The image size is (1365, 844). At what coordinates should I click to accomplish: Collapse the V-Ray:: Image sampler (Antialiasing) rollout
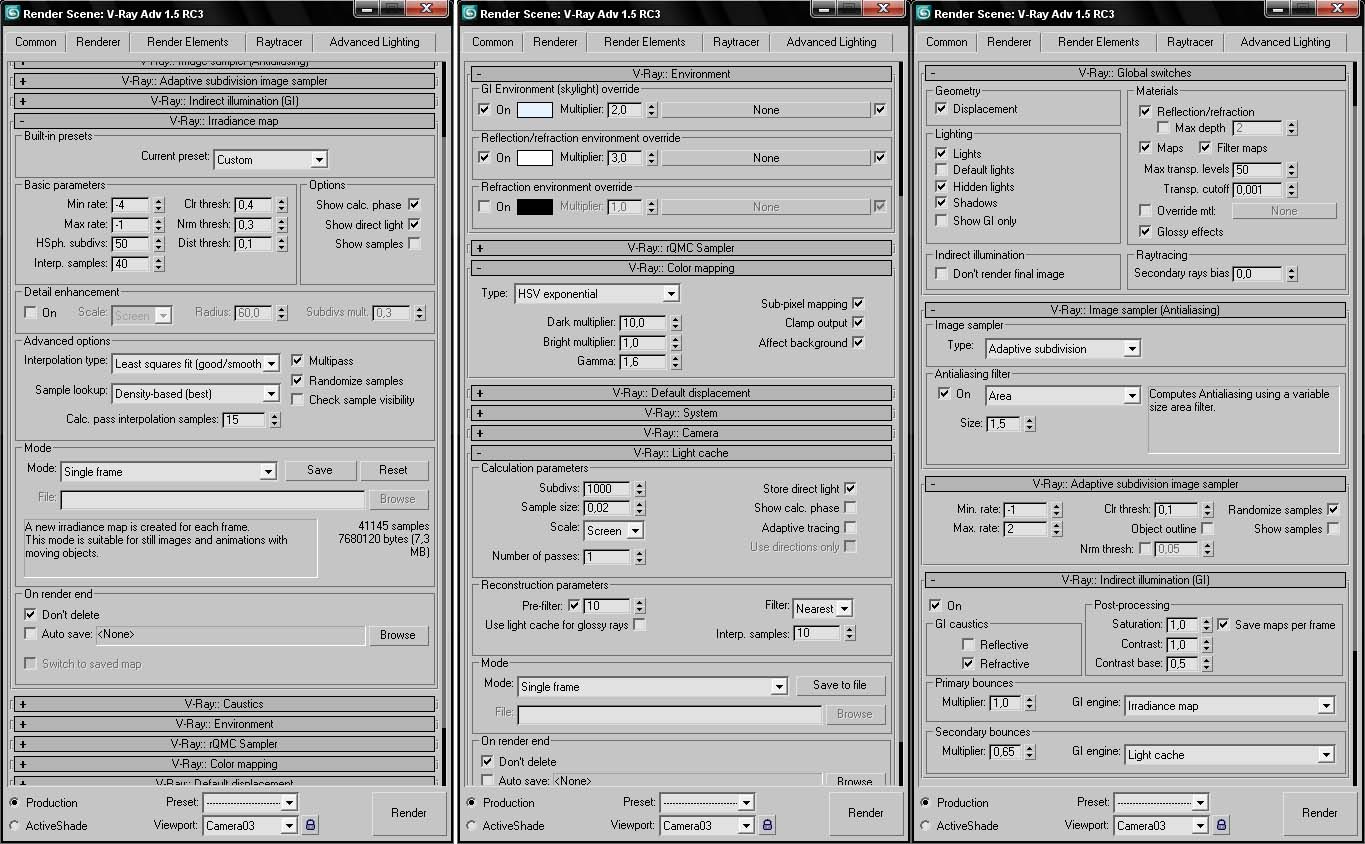click(1135, 310)
